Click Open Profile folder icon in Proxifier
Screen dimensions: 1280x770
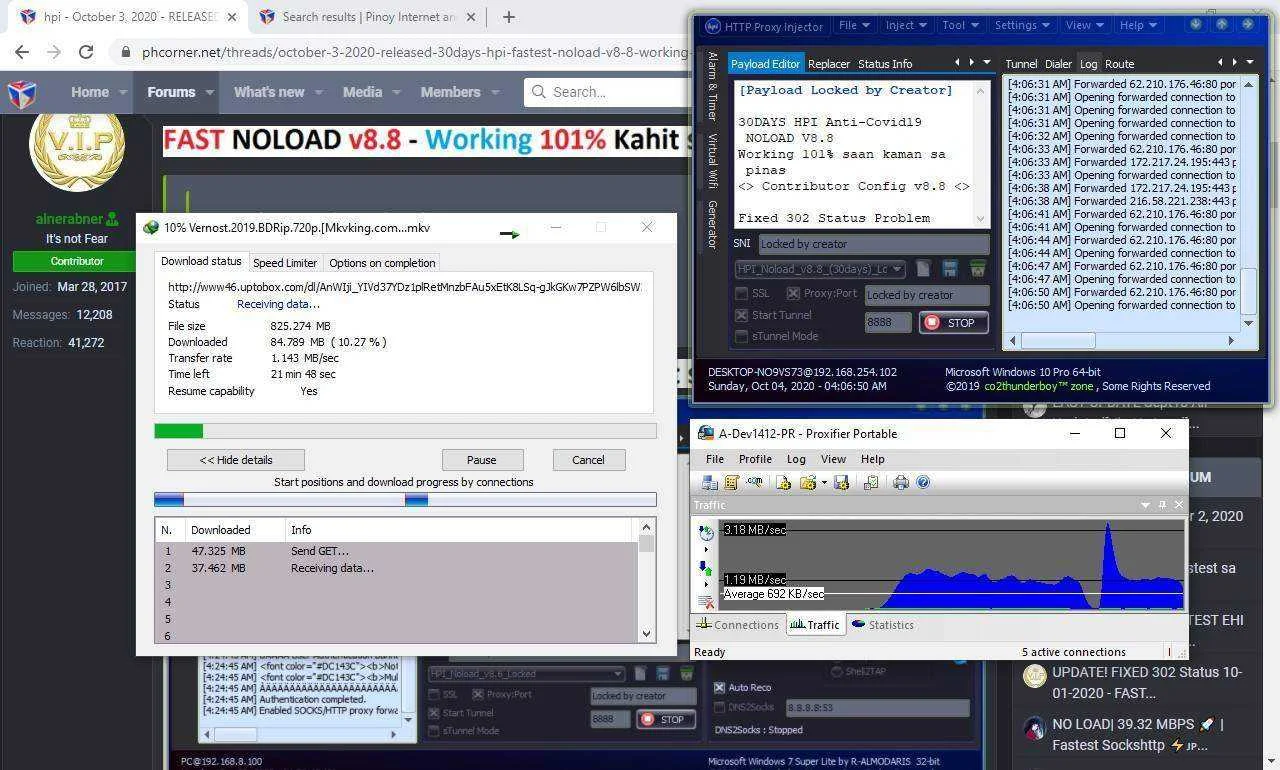coord(808,482)
